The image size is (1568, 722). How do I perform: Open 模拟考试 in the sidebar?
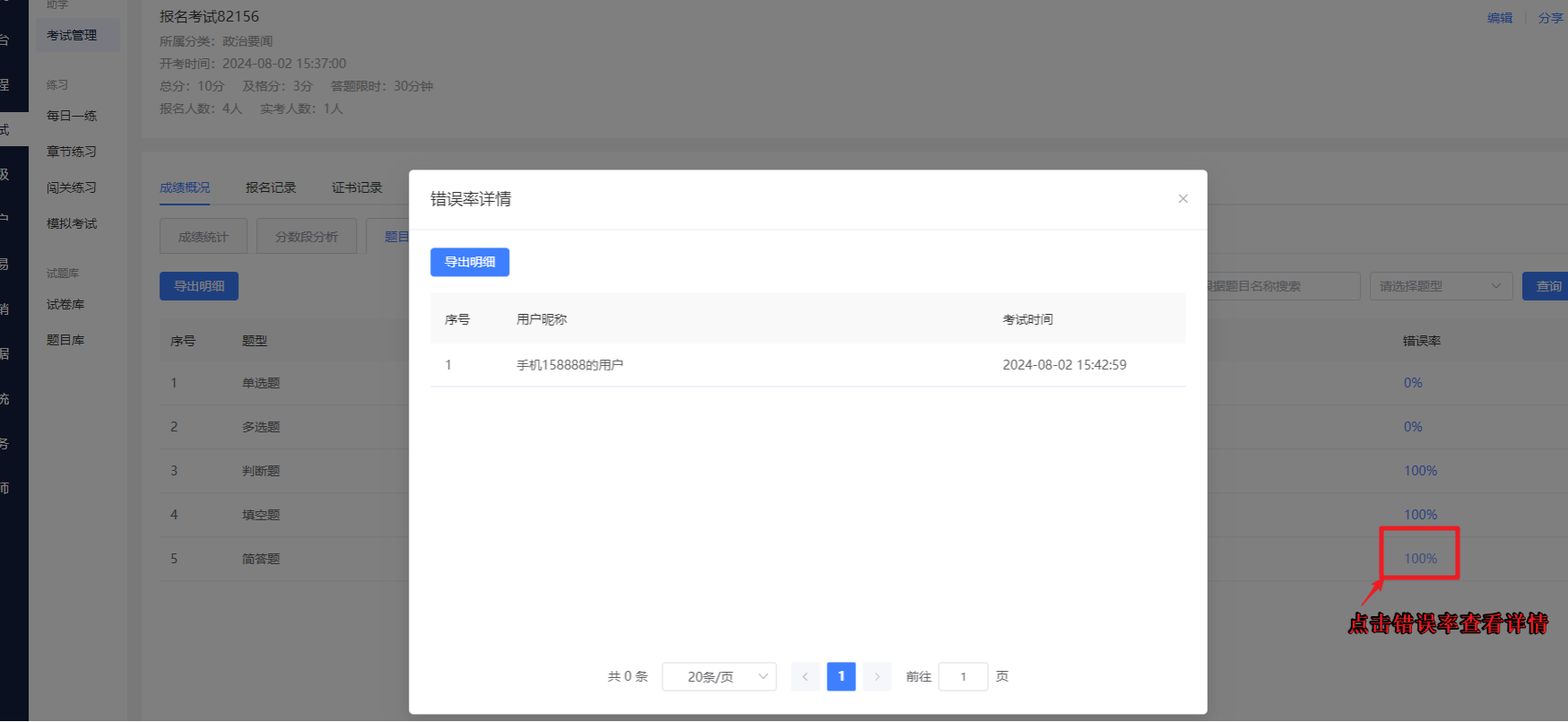click(x=72, y=223)
